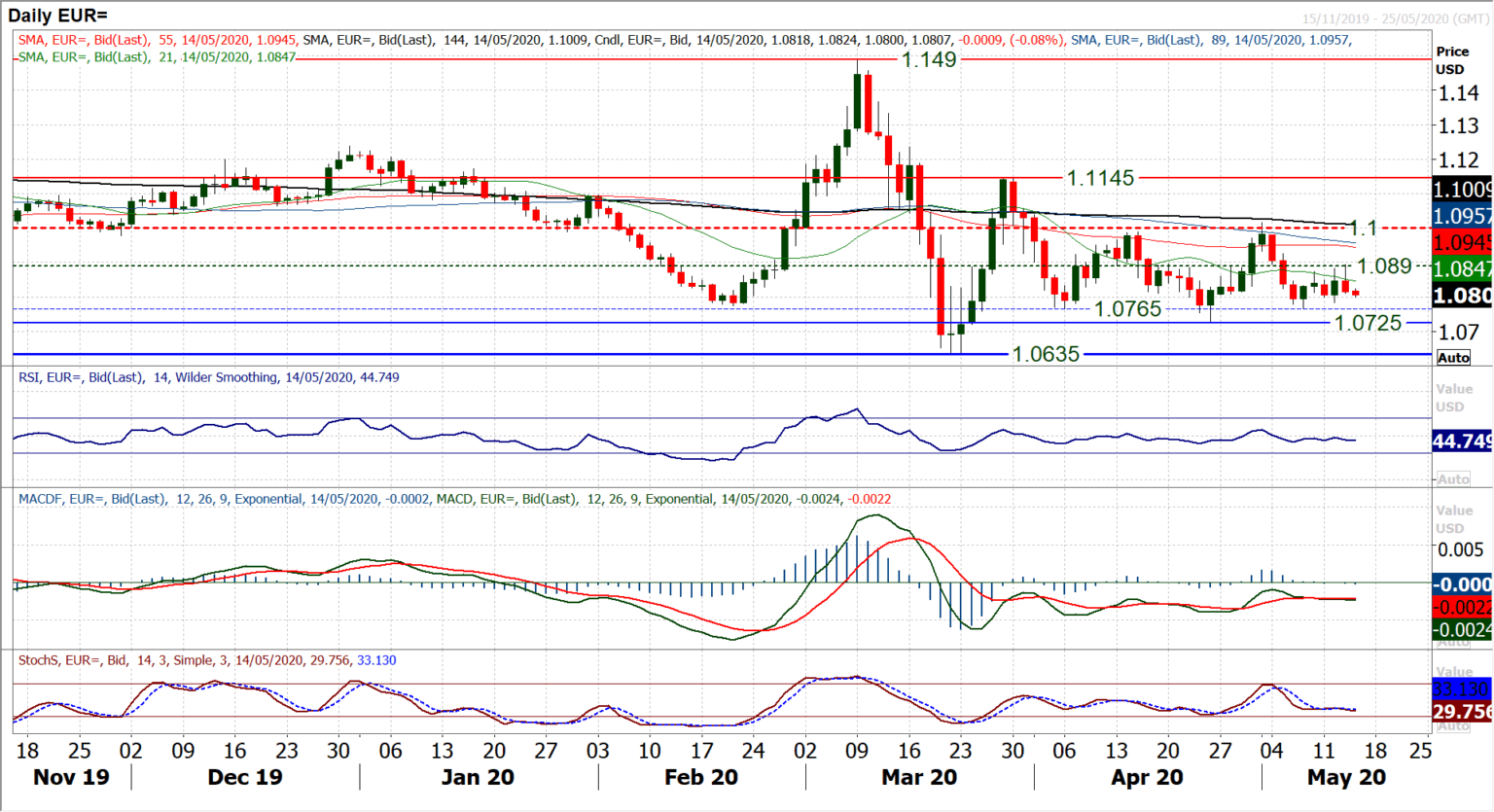Click the 1.13 price axis tick

click(x=1459, y=126)
